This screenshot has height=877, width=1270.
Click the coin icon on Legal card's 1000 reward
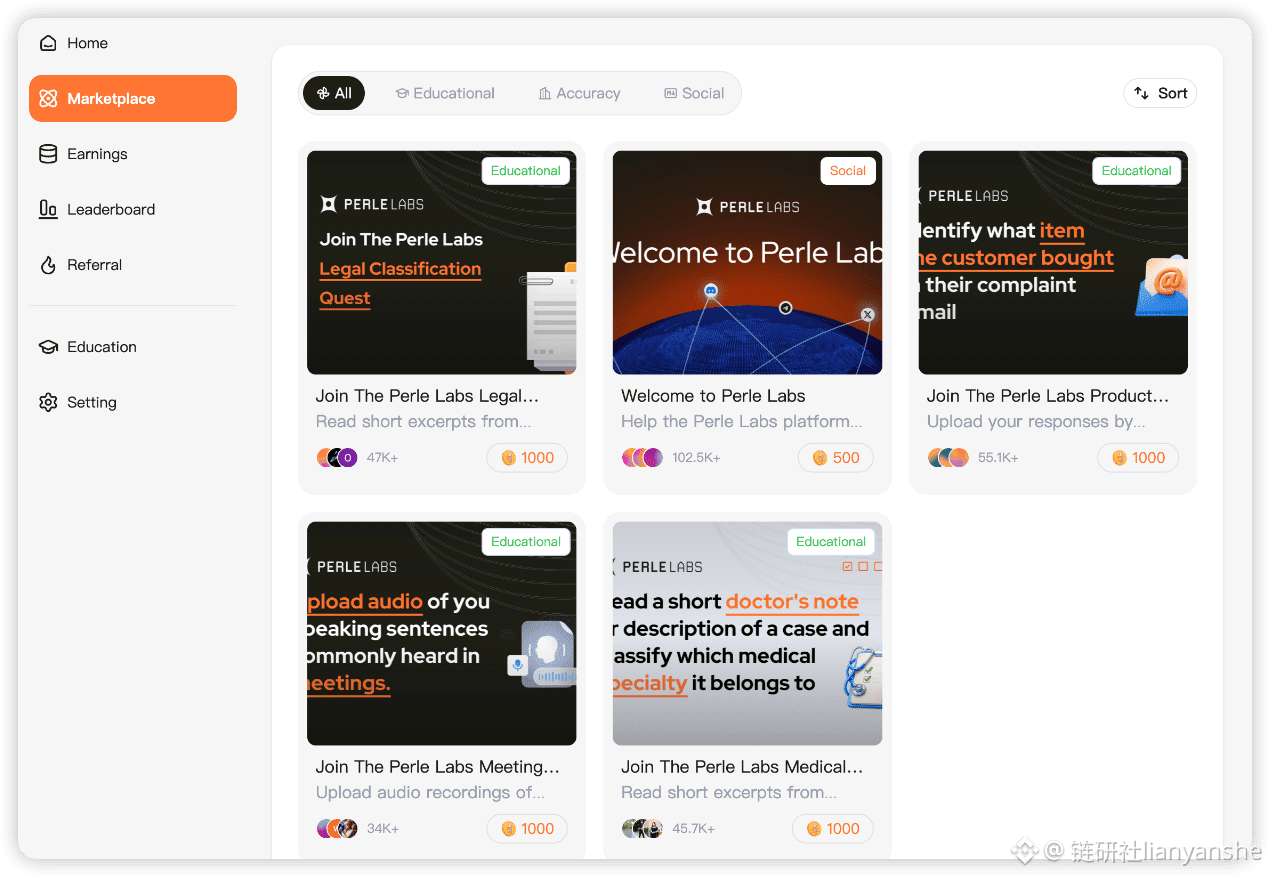[x=508, y=458]
